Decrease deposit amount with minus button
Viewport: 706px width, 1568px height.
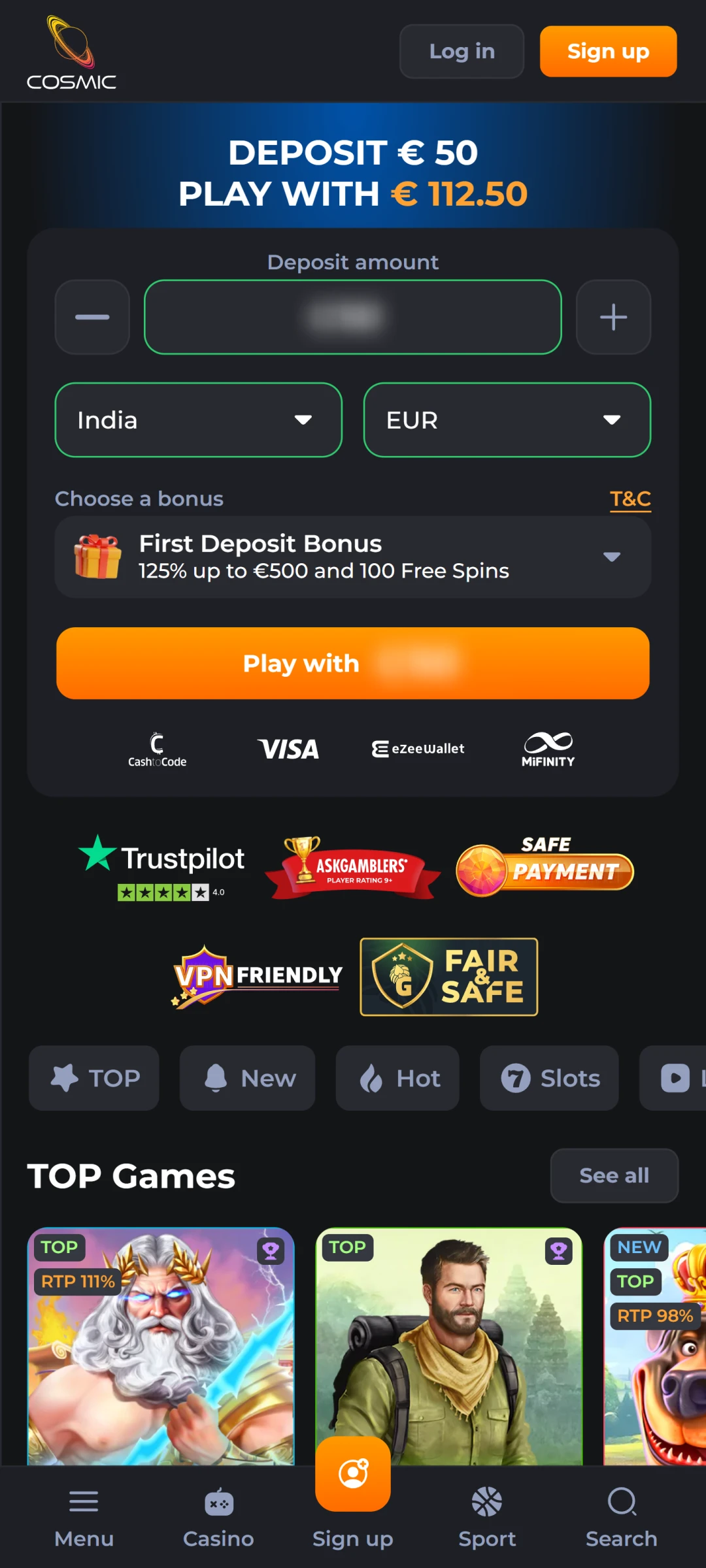(x=92, y=317)
